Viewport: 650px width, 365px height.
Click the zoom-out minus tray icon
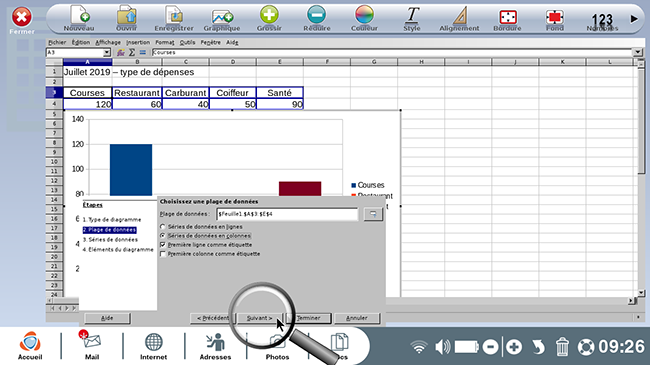pyautogui.click(x=490, y=347)
